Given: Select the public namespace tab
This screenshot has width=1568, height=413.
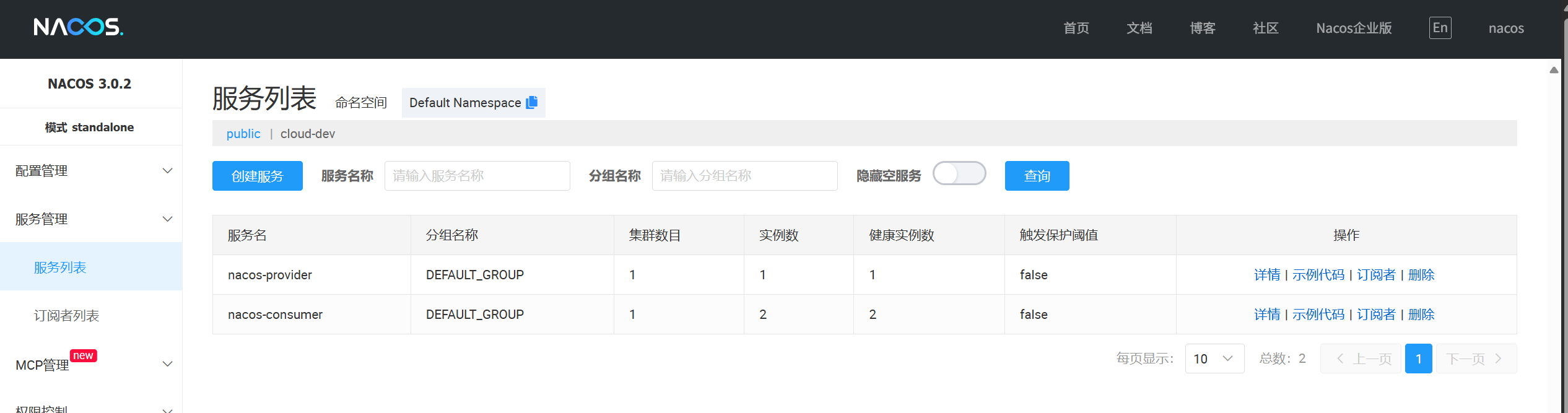Looking at the screenshot, I should [x=243, y=134].
